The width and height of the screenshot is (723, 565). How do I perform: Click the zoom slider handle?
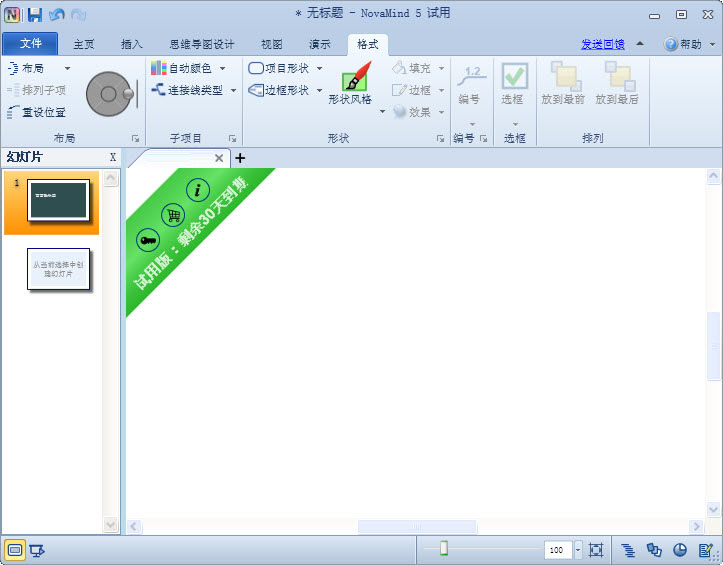point(444,549)
